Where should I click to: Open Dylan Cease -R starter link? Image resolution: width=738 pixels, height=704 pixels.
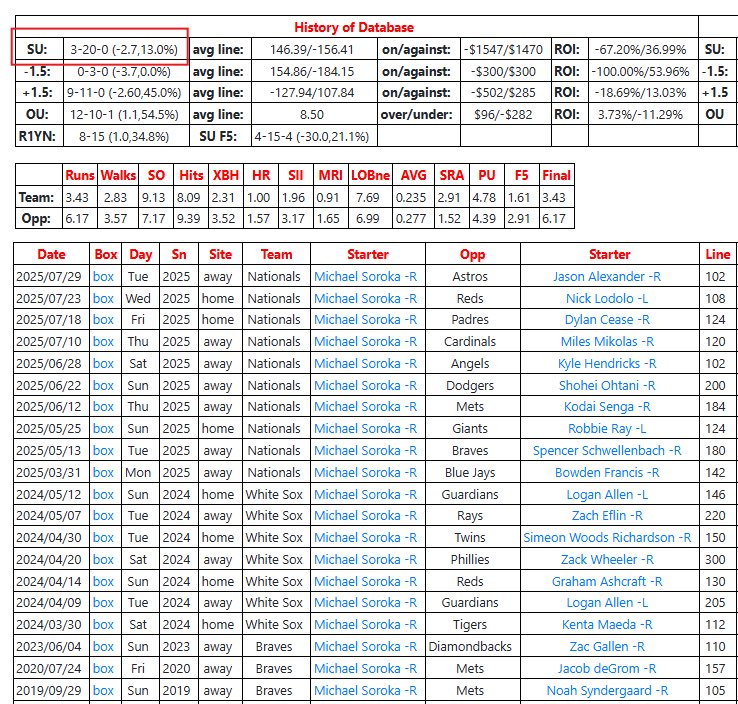(607, 320)
